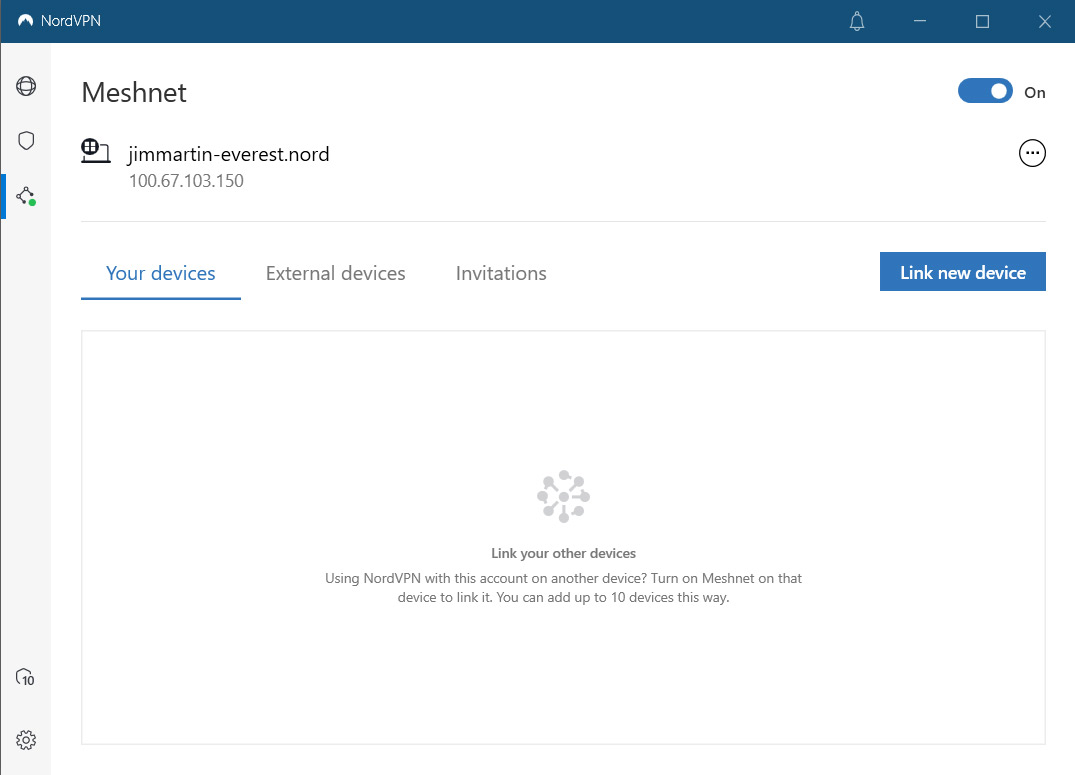Open Settings gear icon

[26, 740]
